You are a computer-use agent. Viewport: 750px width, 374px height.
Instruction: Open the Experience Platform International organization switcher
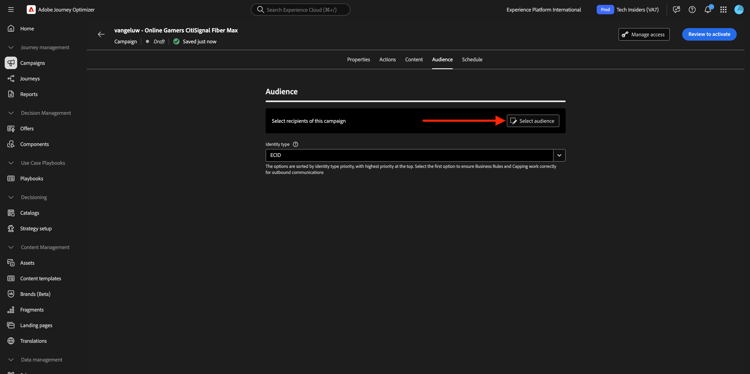(x=544, y=10)
